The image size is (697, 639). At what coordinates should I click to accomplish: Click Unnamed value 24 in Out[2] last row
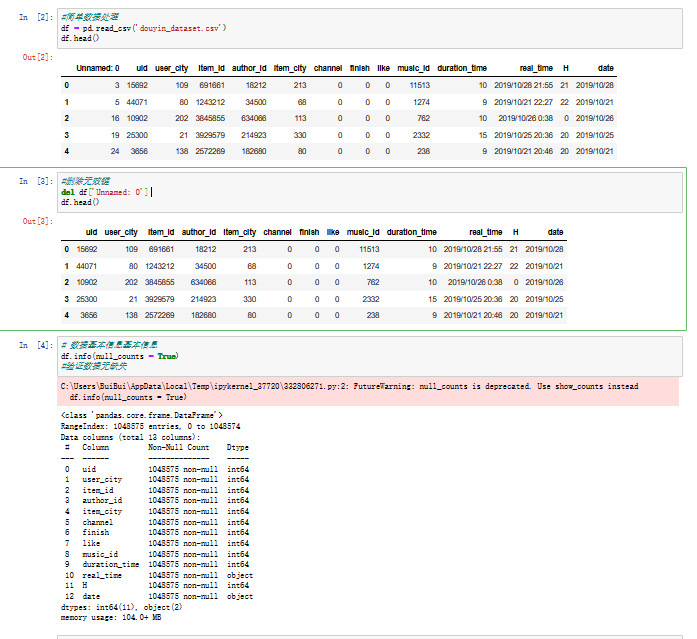point(115,151)
